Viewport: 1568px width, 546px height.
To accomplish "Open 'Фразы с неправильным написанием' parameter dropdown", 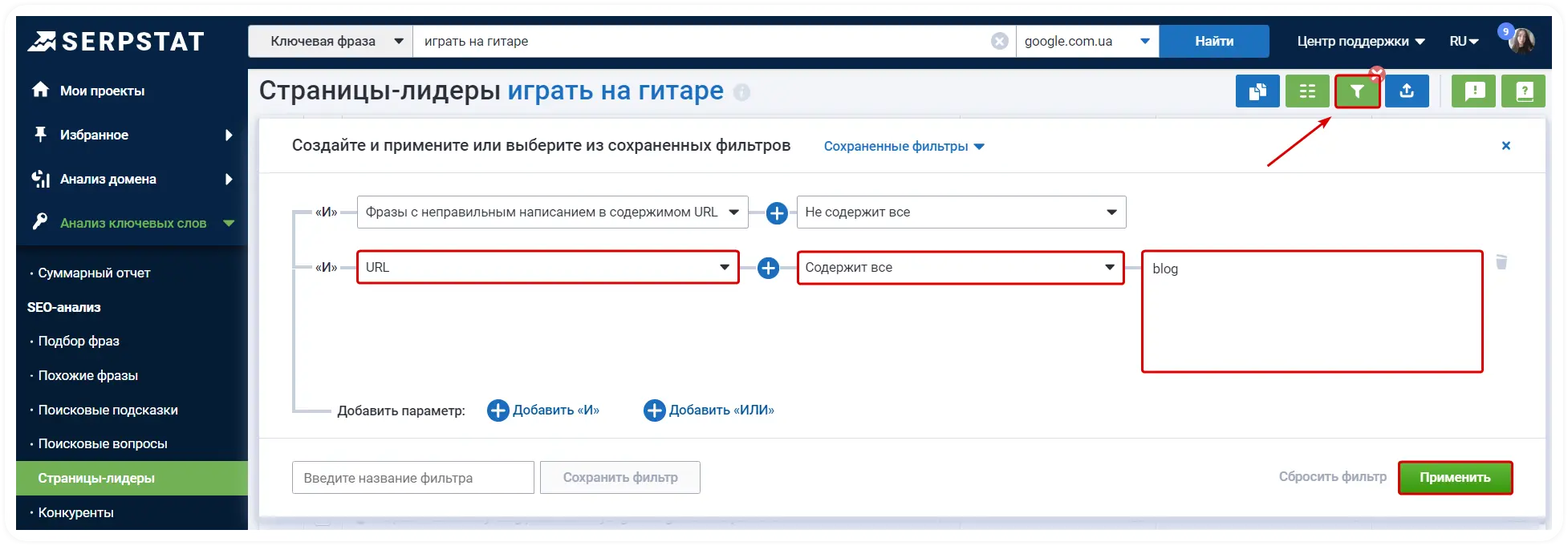I will pos(553,212).
